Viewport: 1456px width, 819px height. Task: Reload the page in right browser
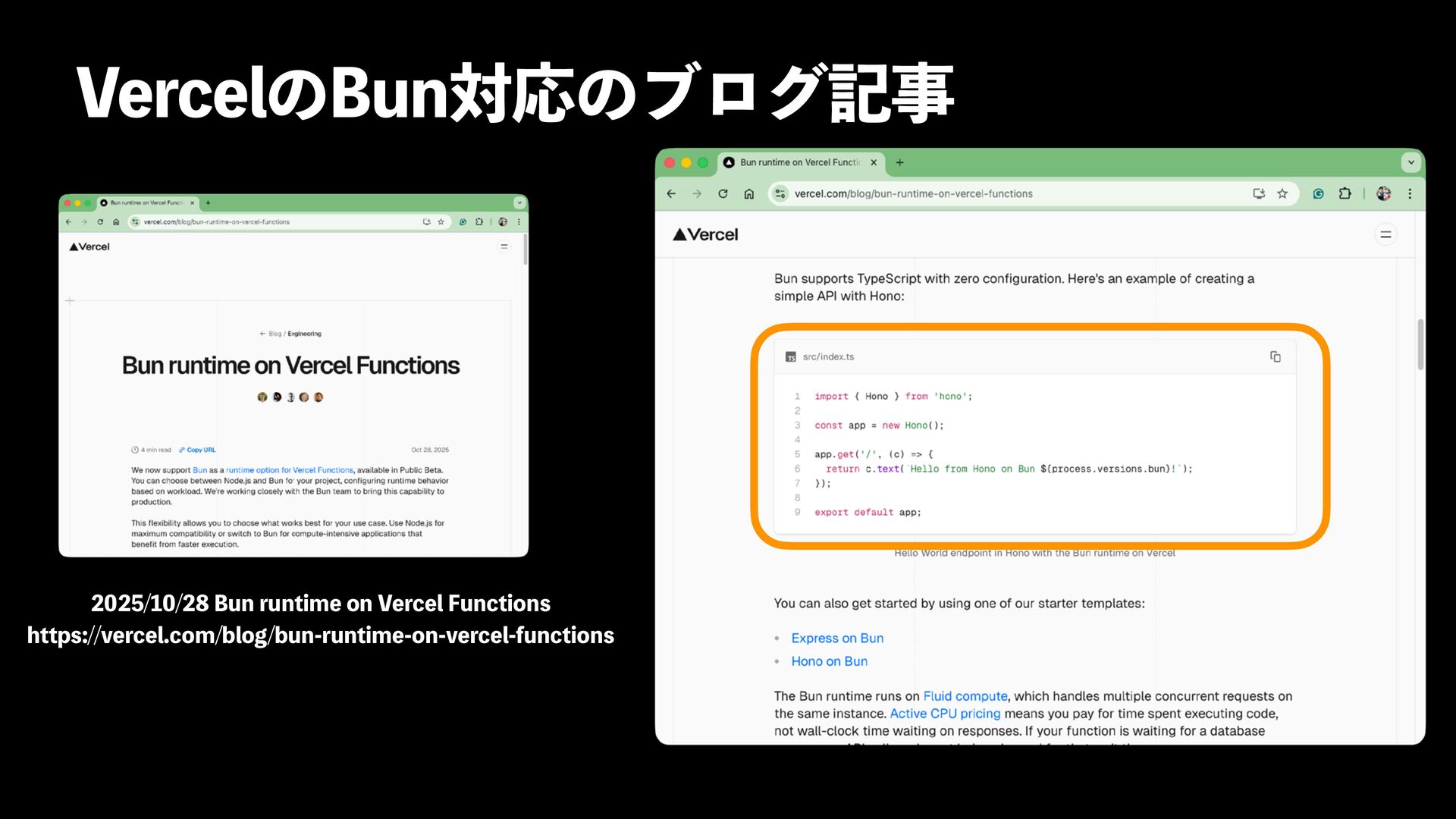pos(723,193)
